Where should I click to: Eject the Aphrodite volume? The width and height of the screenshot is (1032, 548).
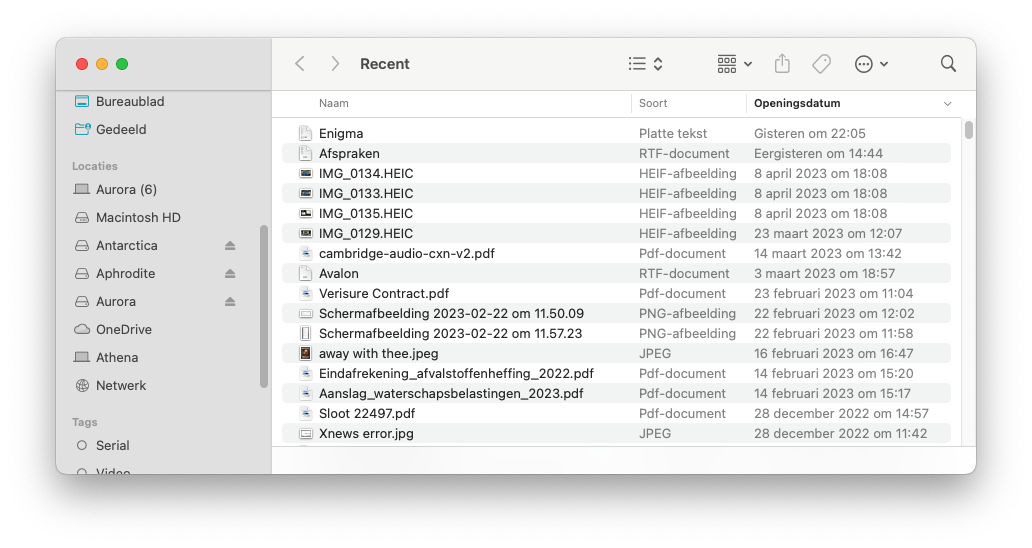click(x=230, y=274)
